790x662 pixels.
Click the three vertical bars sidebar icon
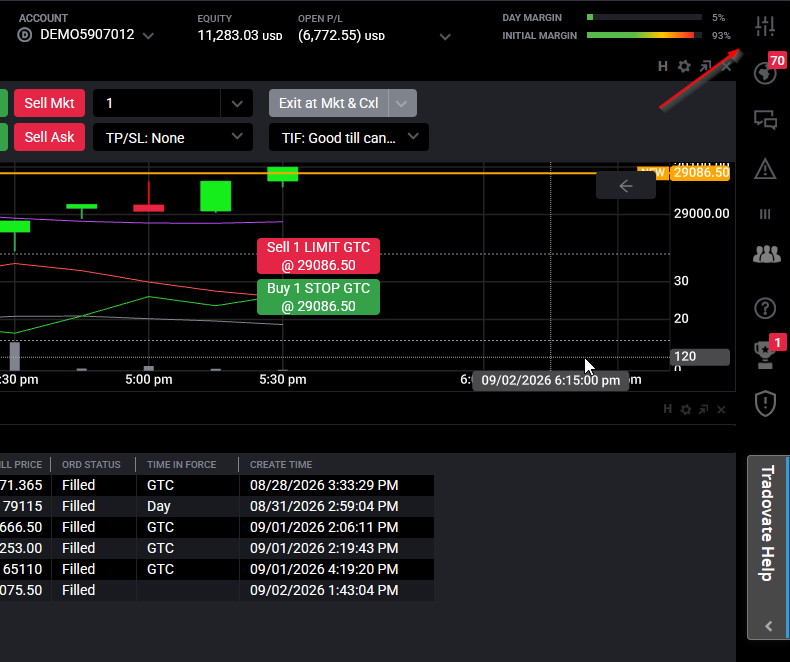pyautogui.click(x=765, y=214)
